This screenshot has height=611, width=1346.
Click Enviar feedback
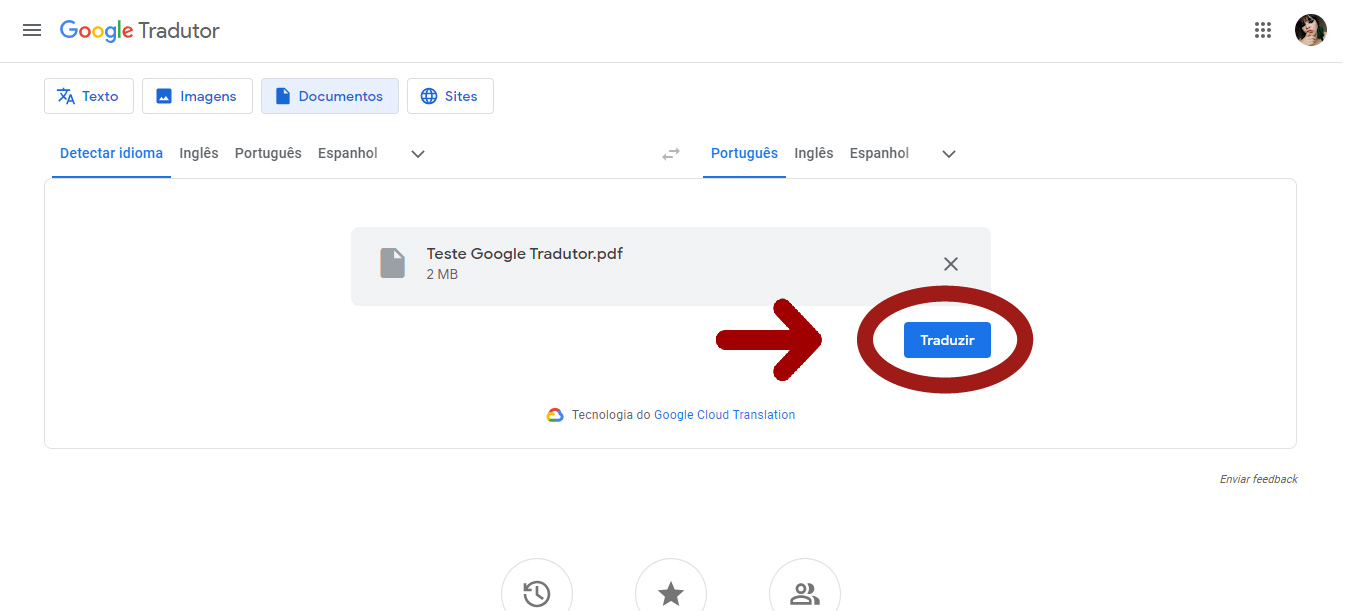tap(1258, 478)
